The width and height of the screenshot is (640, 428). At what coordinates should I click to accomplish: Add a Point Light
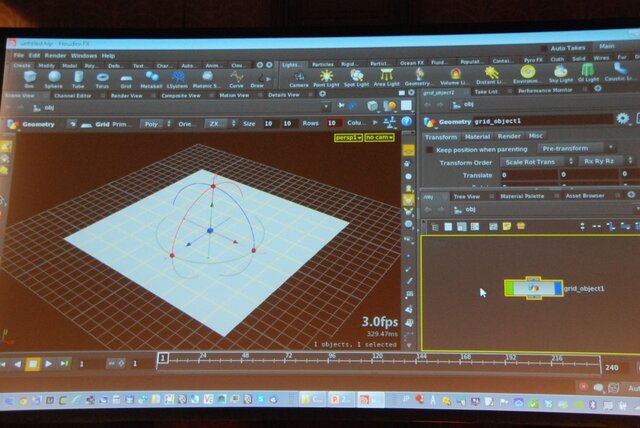pos(326,78)
